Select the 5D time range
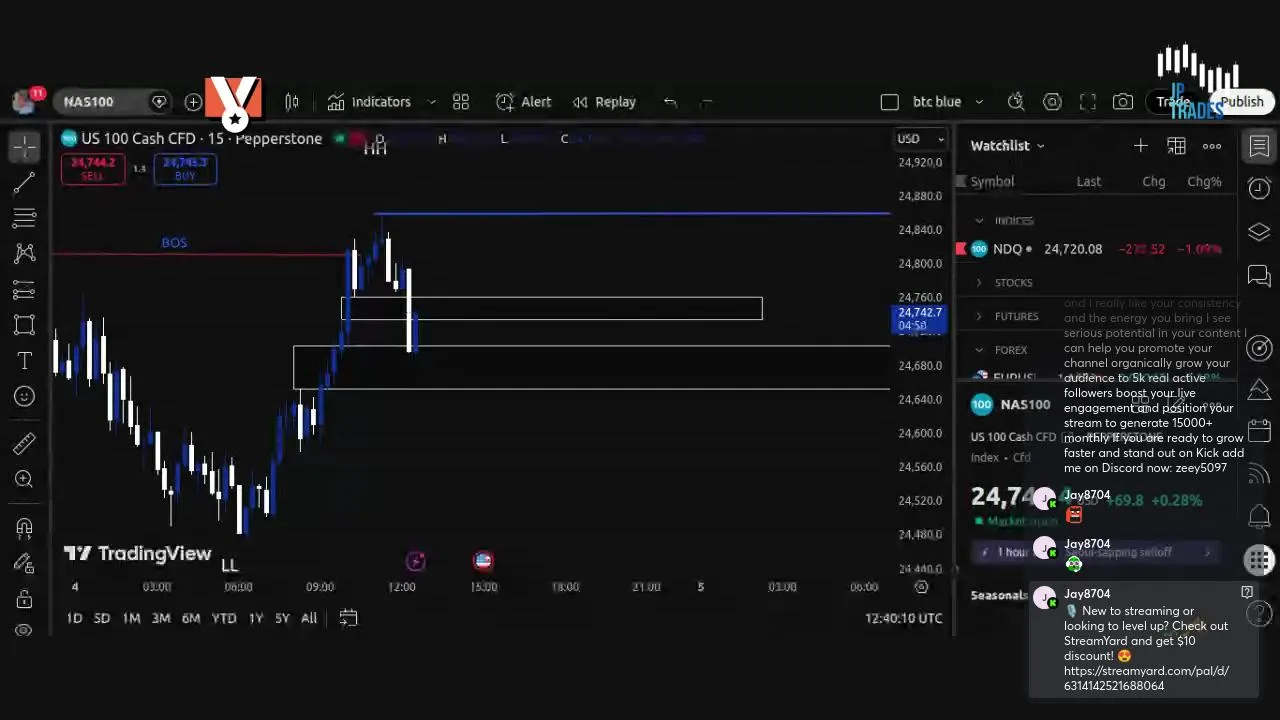Image resolution: width=1280 pixels, height=720 pixels. 102,618
